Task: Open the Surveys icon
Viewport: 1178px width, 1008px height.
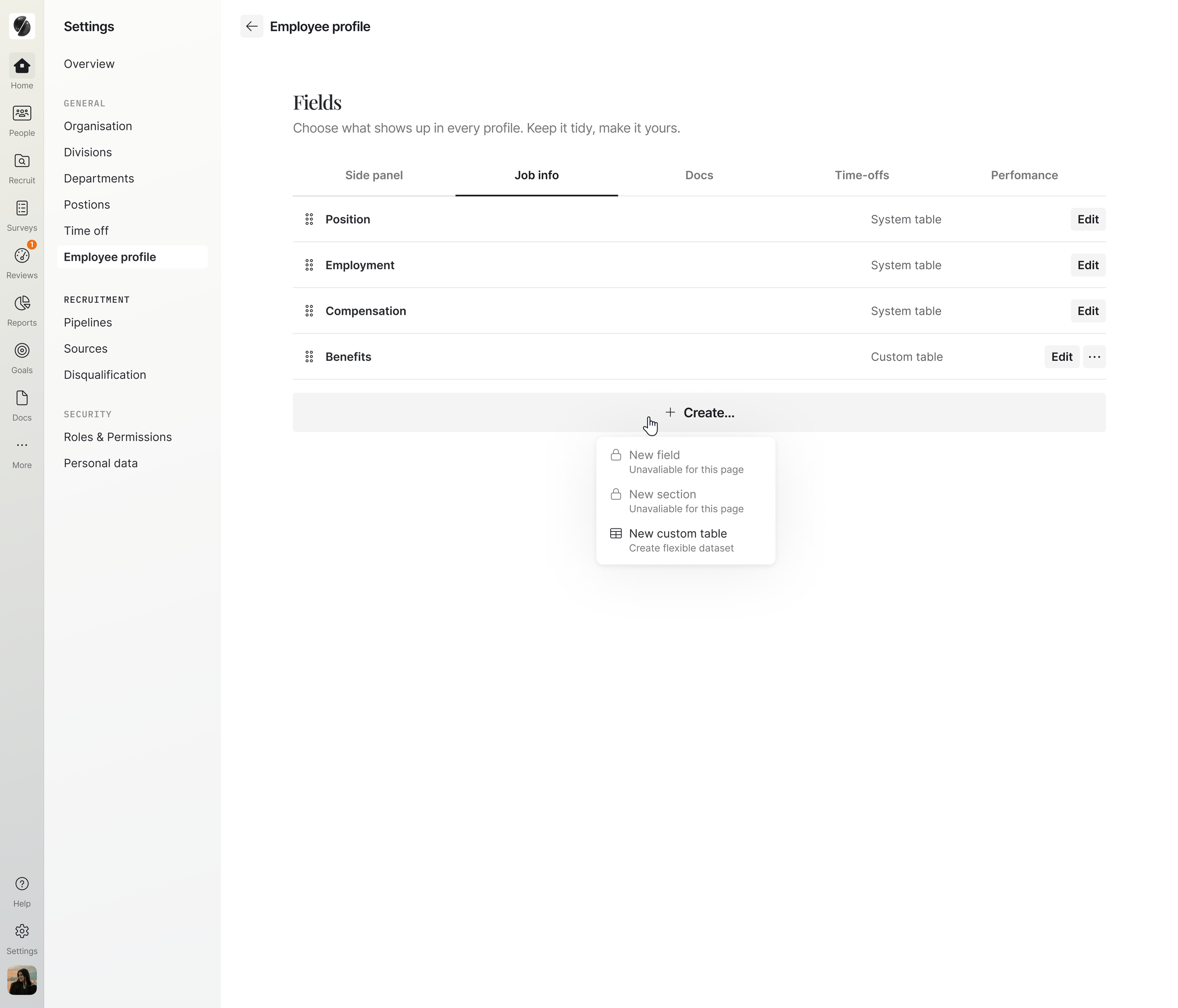Action: point(22,208)
